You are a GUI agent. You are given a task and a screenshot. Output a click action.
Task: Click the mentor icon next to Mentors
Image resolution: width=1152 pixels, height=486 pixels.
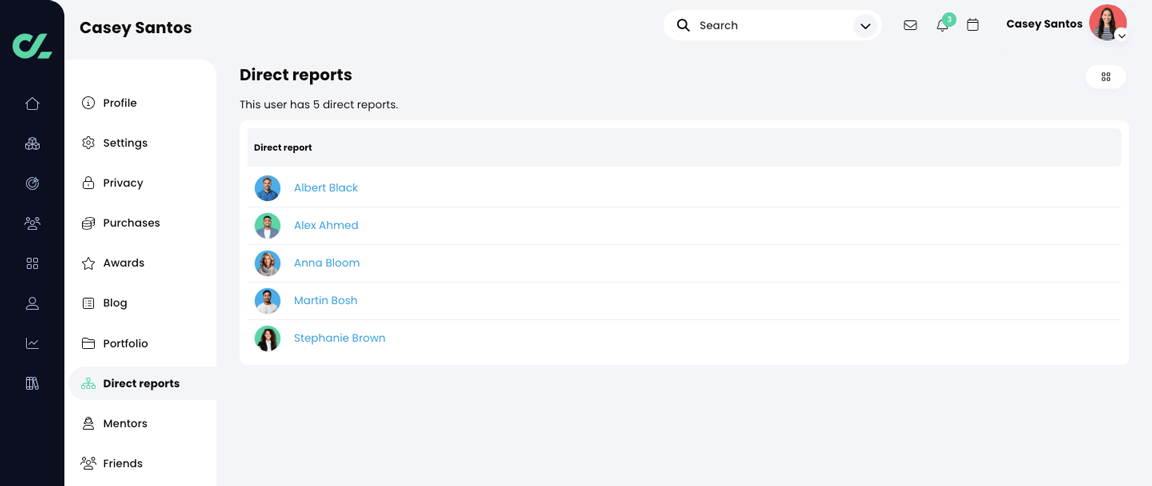tap(88, 424)
